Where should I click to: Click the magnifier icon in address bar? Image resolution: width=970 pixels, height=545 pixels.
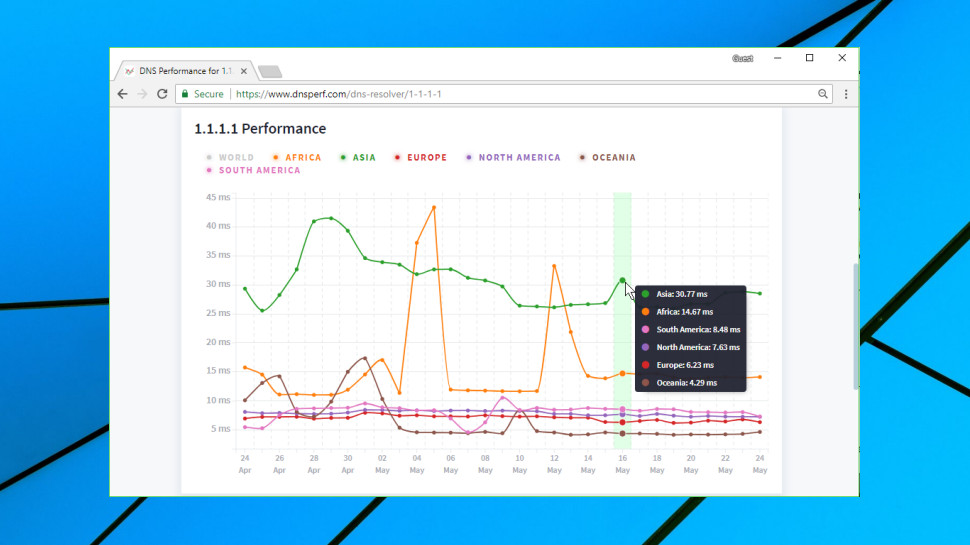pyautogui.click(x=823, y=94)
